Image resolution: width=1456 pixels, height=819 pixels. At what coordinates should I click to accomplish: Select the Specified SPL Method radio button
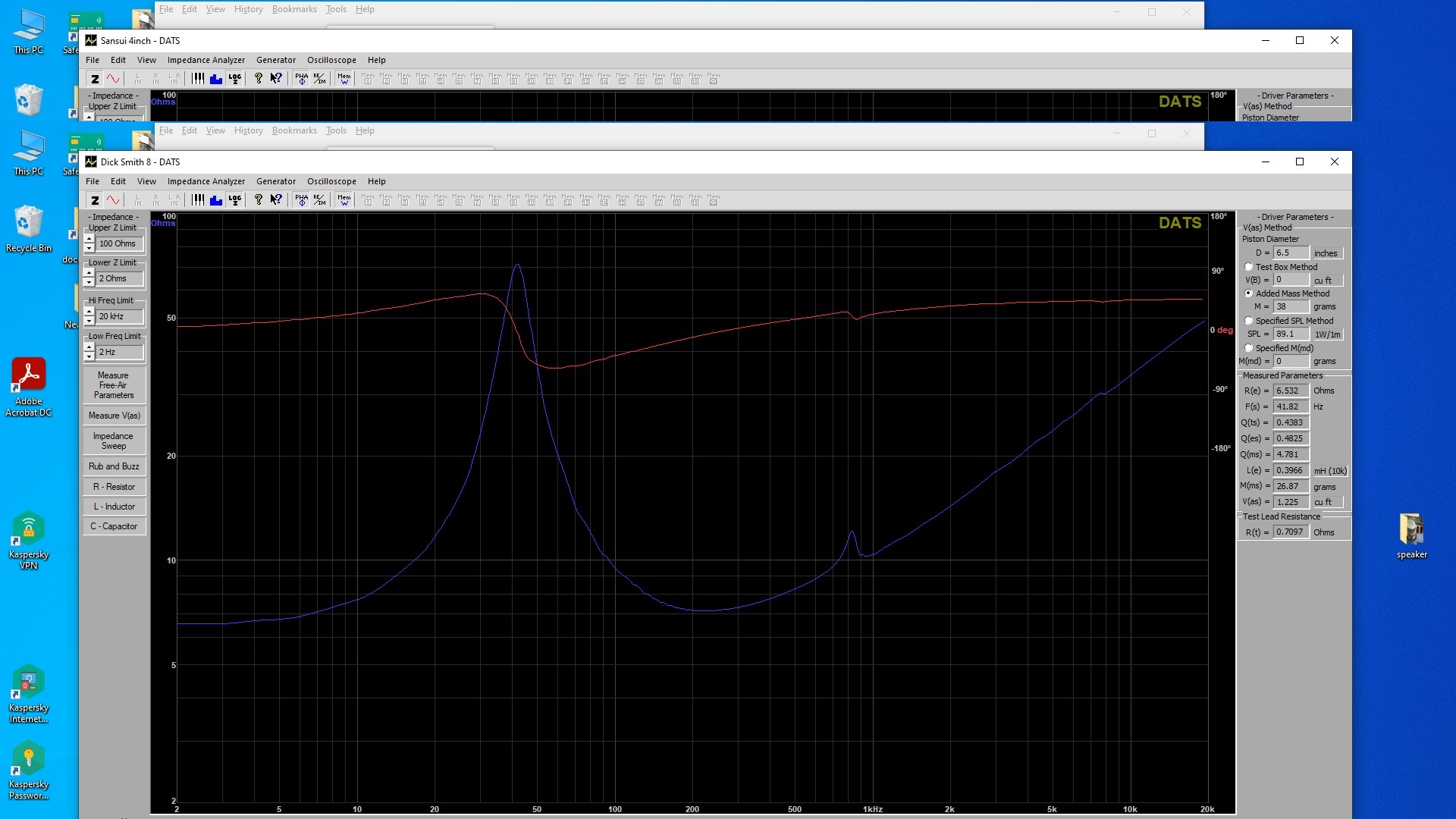click(1248, 321)
